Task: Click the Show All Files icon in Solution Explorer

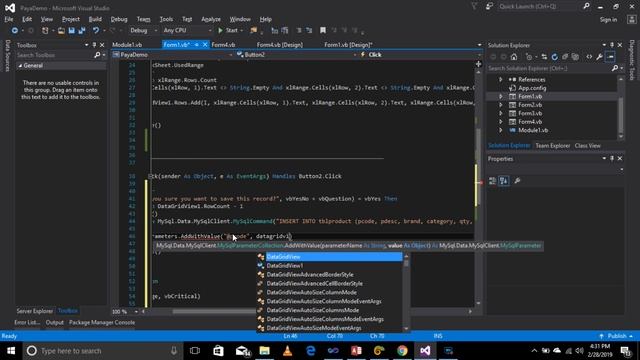Action: (575, 57)
